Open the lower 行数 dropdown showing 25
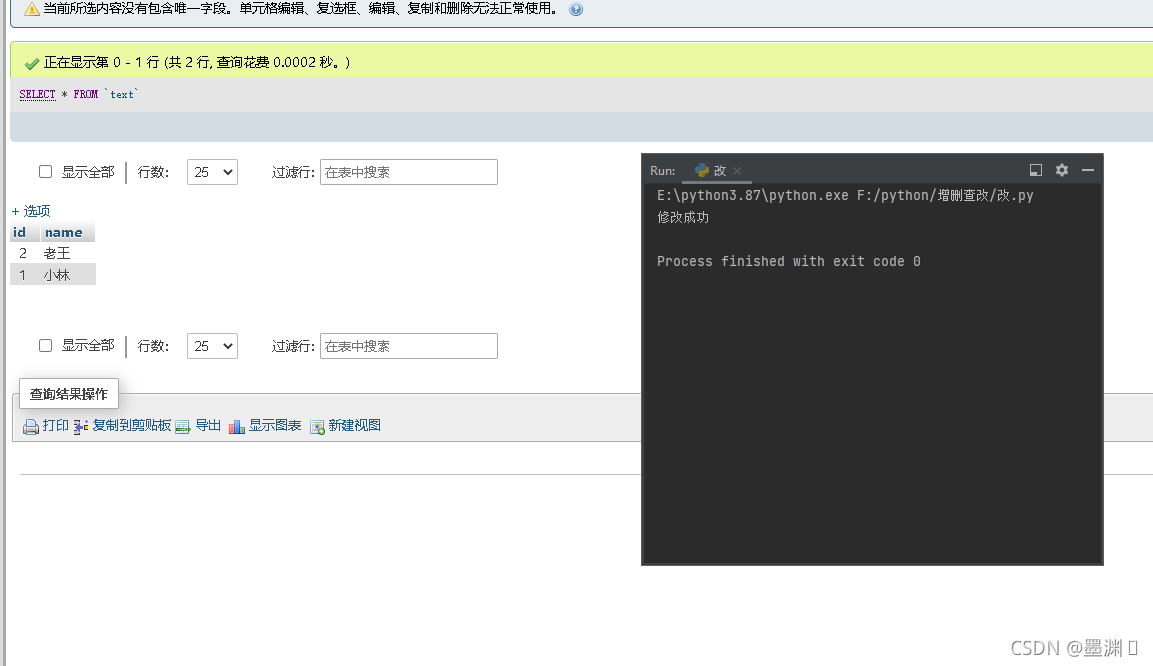 coord(212,346)
